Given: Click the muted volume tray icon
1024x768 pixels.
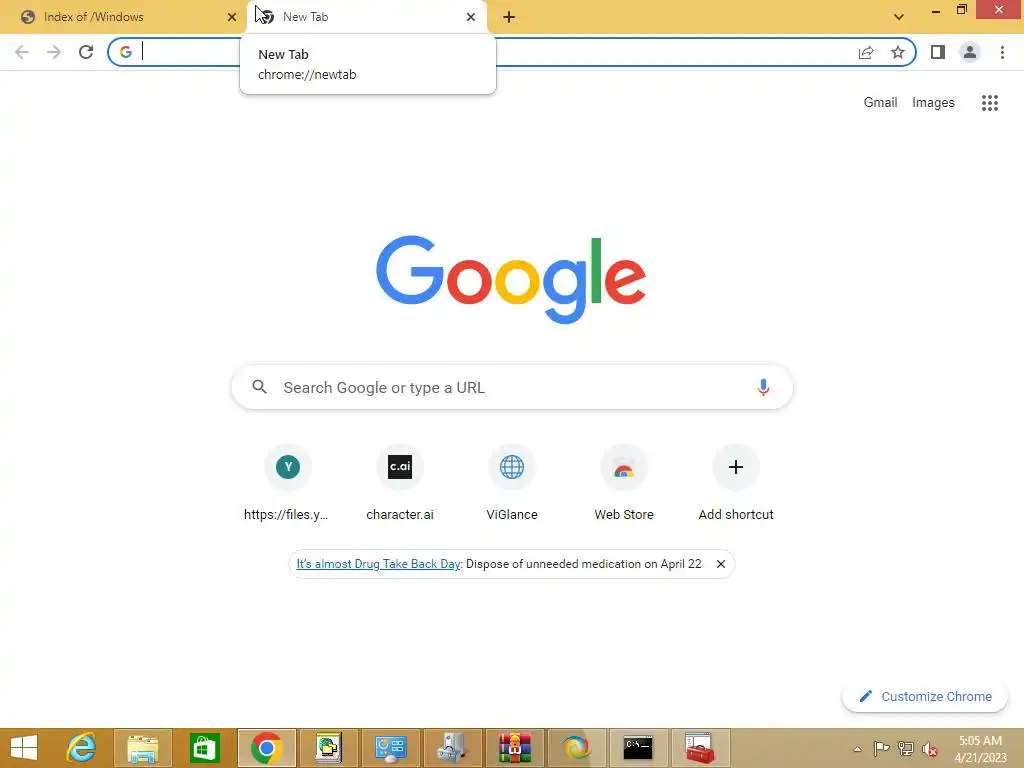Looking at the screenshot, I should click(x=930, y=749).
